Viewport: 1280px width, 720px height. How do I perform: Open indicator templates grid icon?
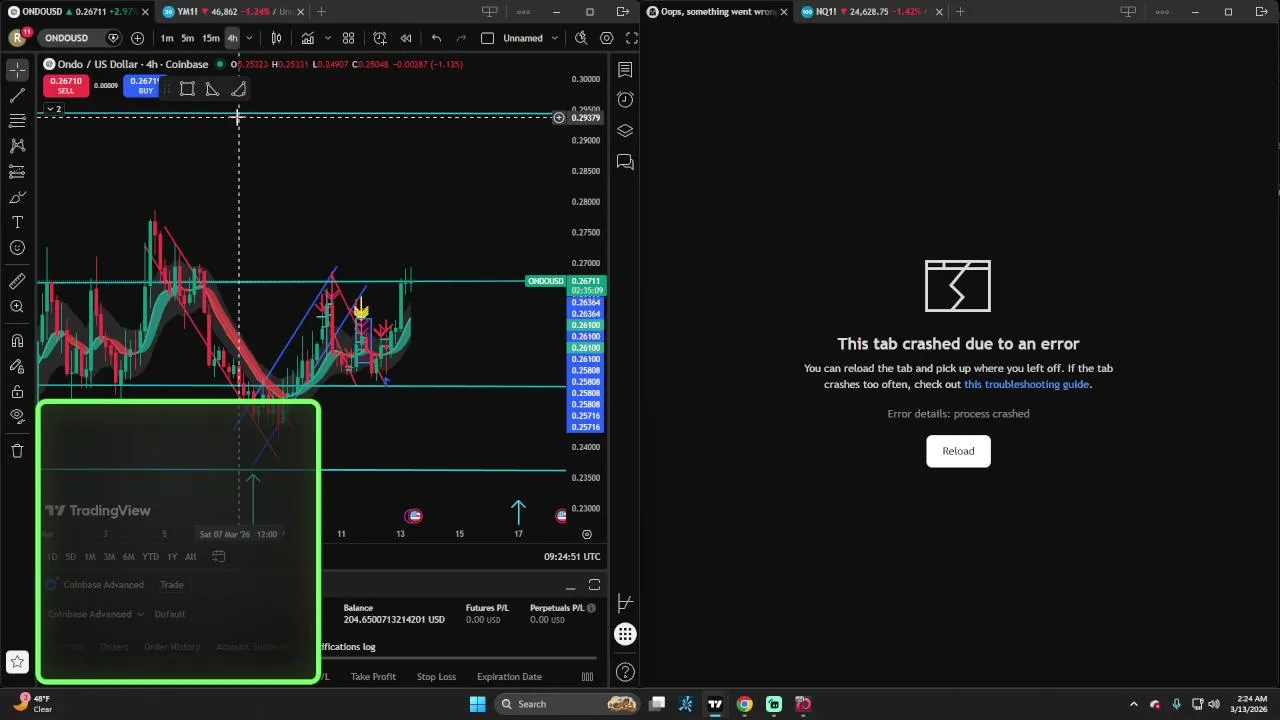348,38
